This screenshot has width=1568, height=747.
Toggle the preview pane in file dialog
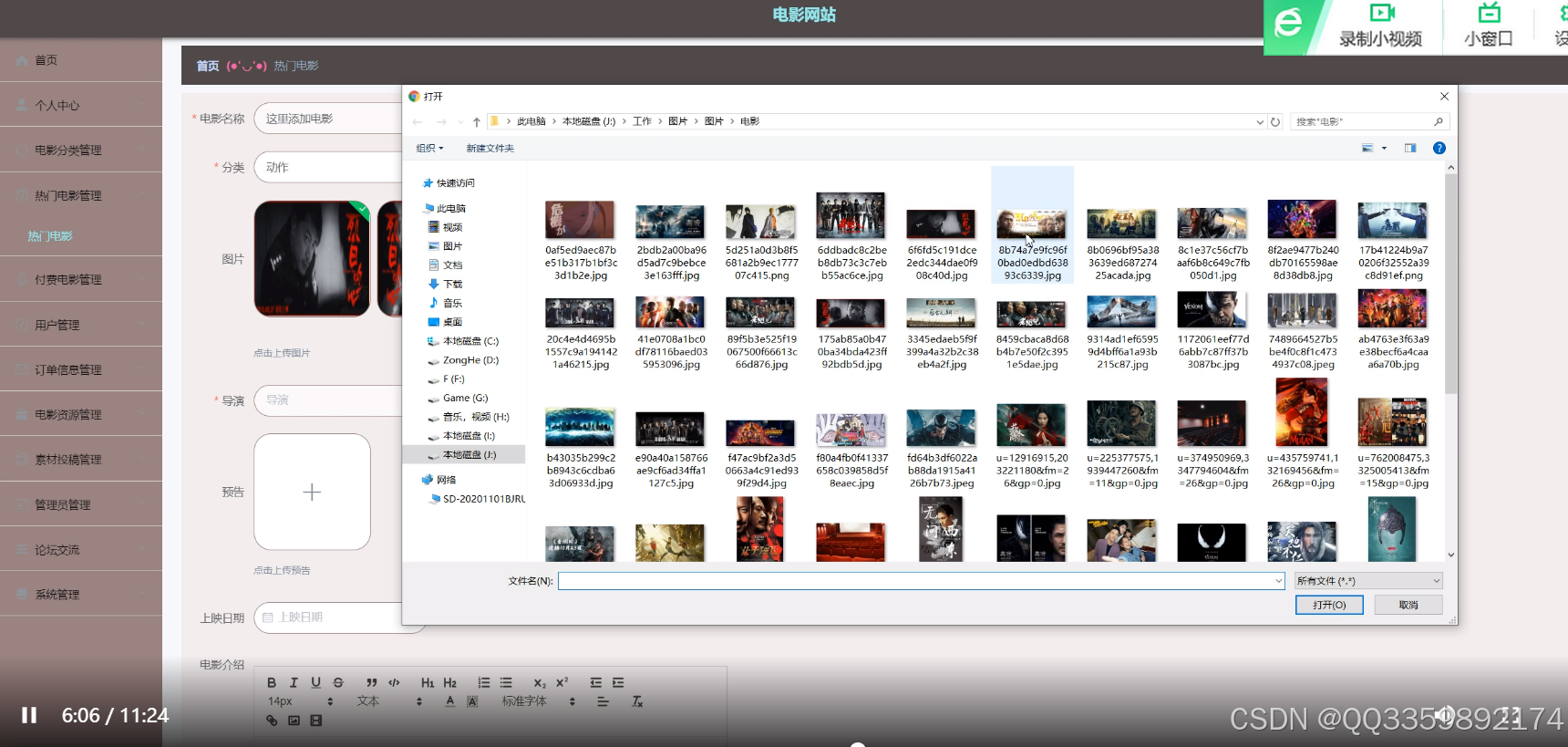(x=1410, y=148)
